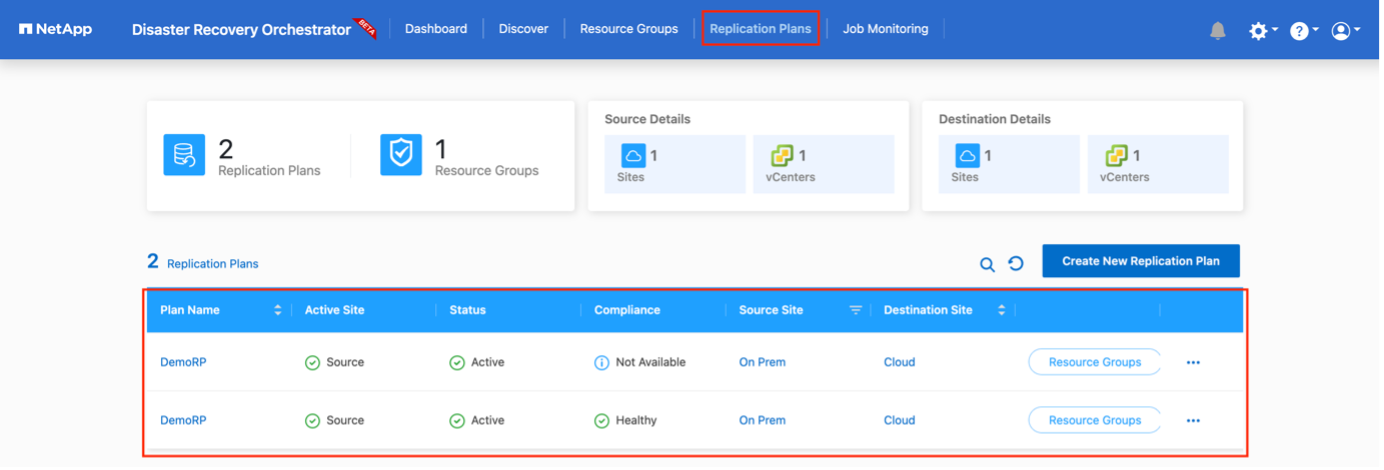Click Create New Replication Plan button

pyautogui.click(x=1140, y=261)
